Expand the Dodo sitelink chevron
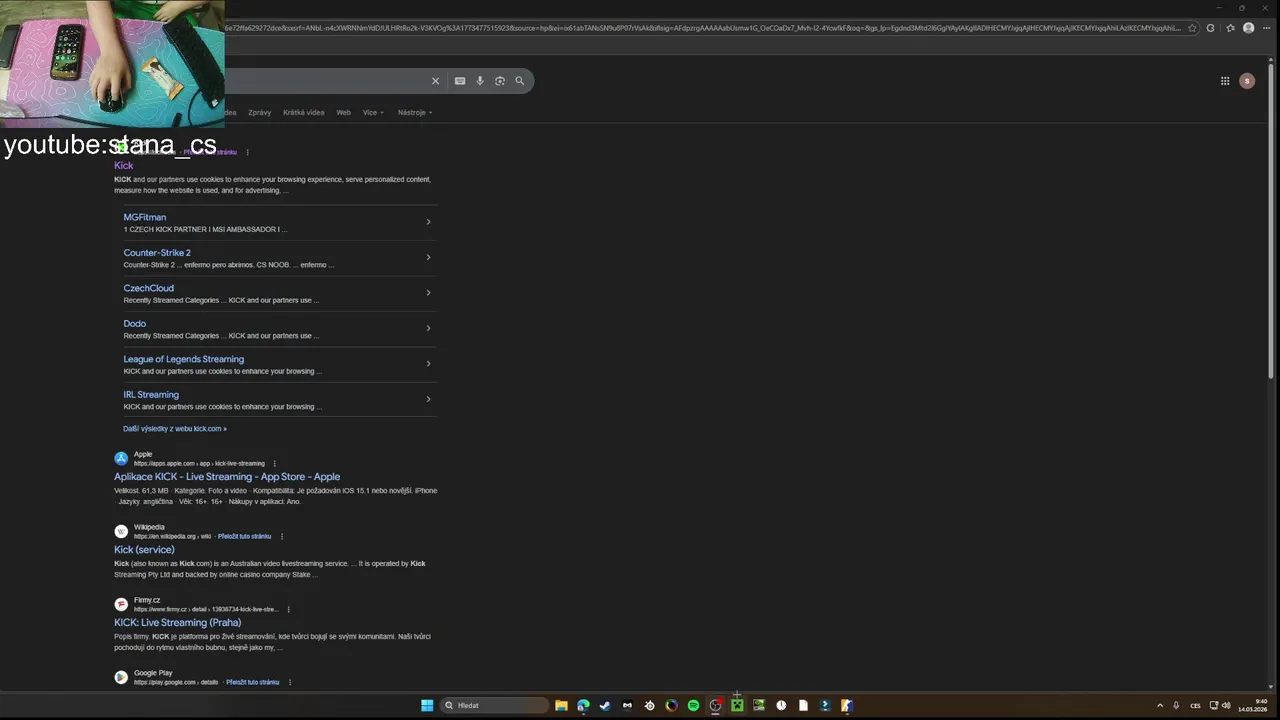The width and height of the screenshot is (1280, 720). click(428, 328)
